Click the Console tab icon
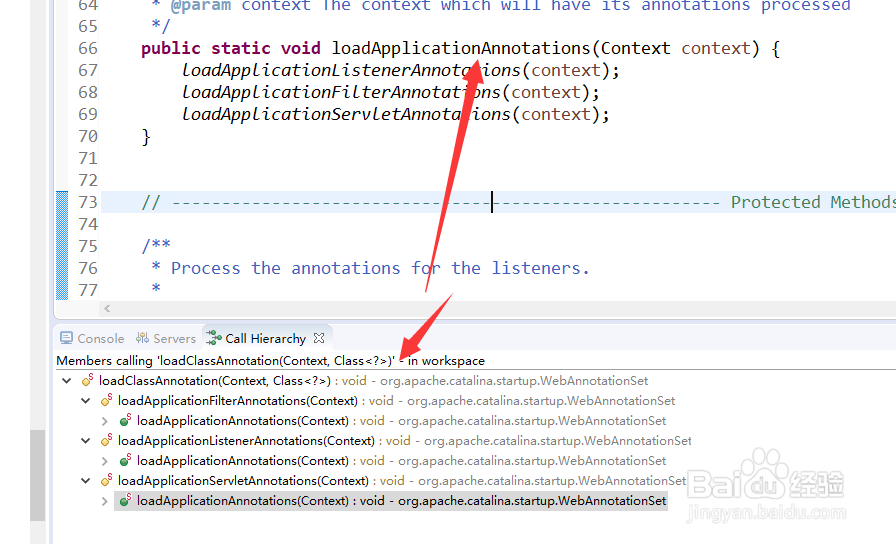896x544 pixels. tap(66, 338)
